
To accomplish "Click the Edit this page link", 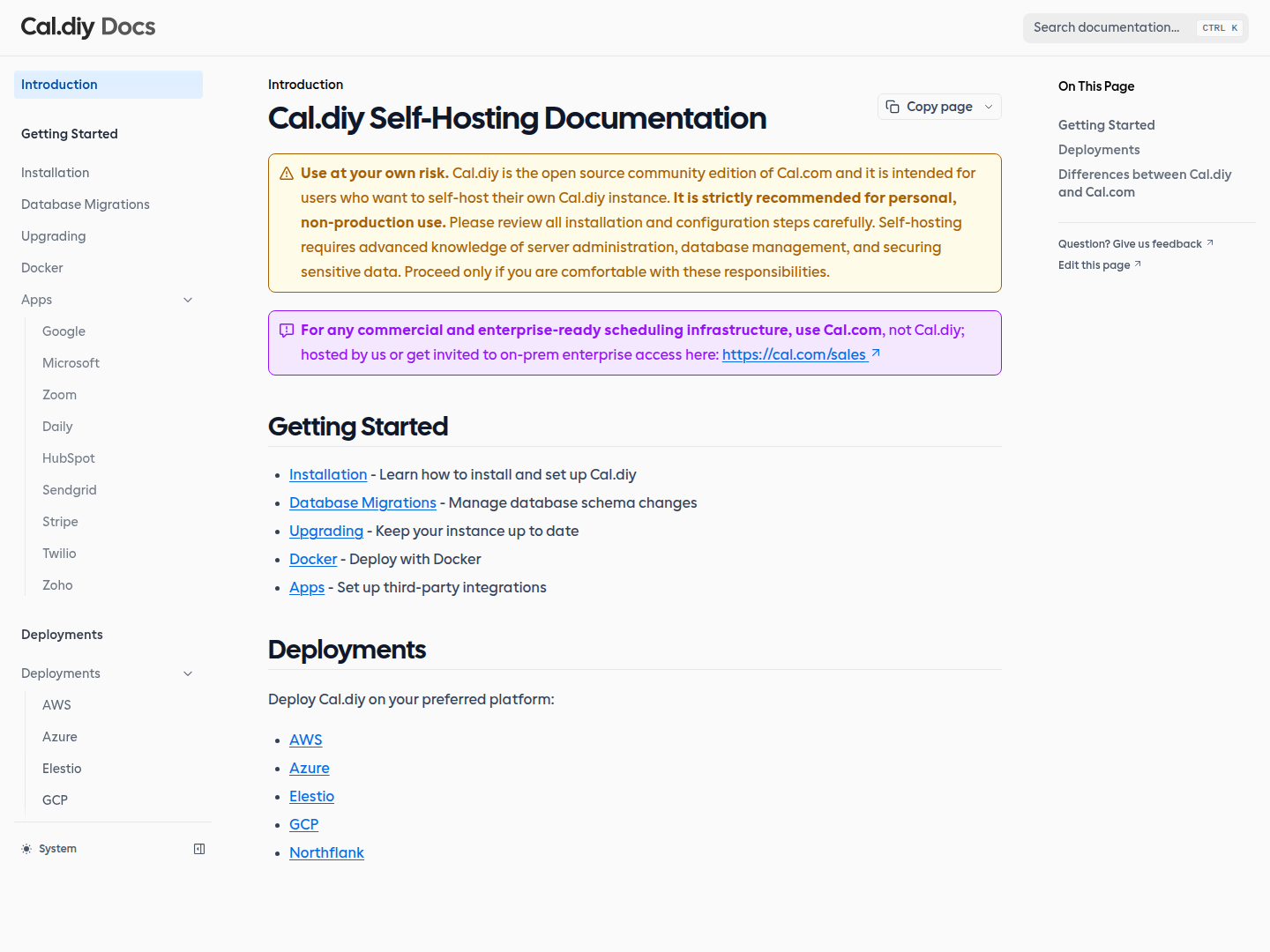I will point(1100,264).
